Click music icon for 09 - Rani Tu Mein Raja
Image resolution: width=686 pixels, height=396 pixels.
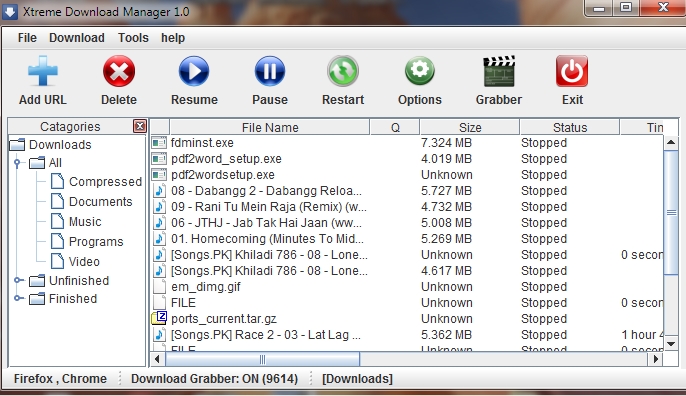tap(159, 207)
